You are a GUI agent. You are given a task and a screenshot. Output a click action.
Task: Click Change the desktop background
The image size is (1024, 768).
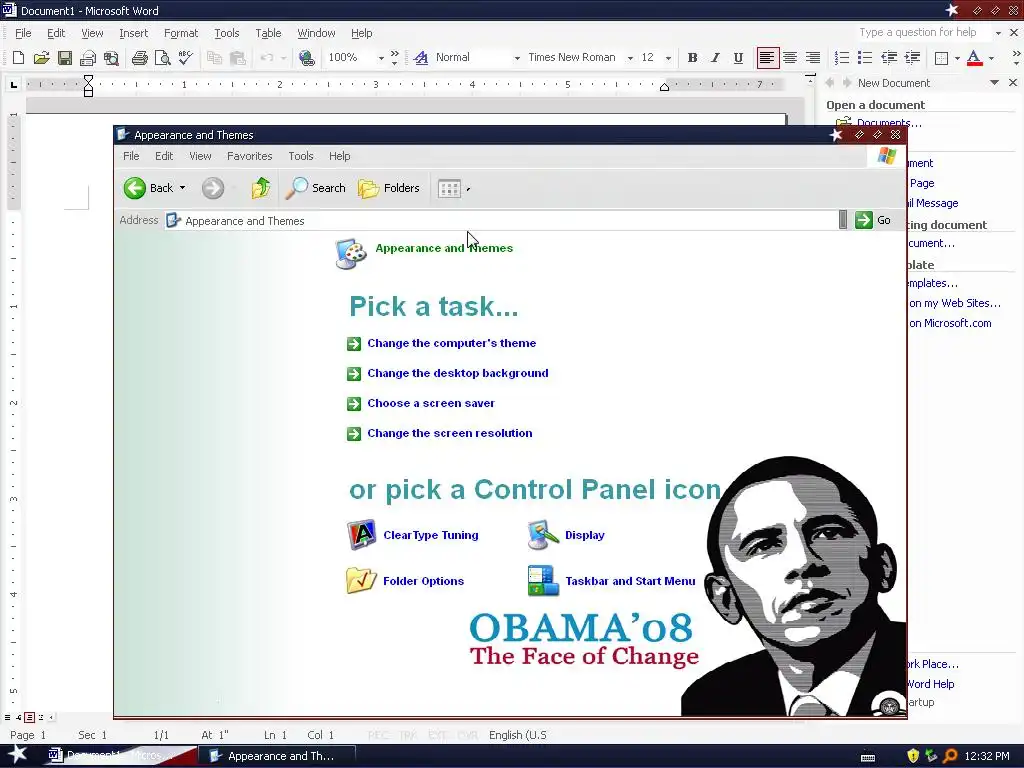tap(458, 373)
